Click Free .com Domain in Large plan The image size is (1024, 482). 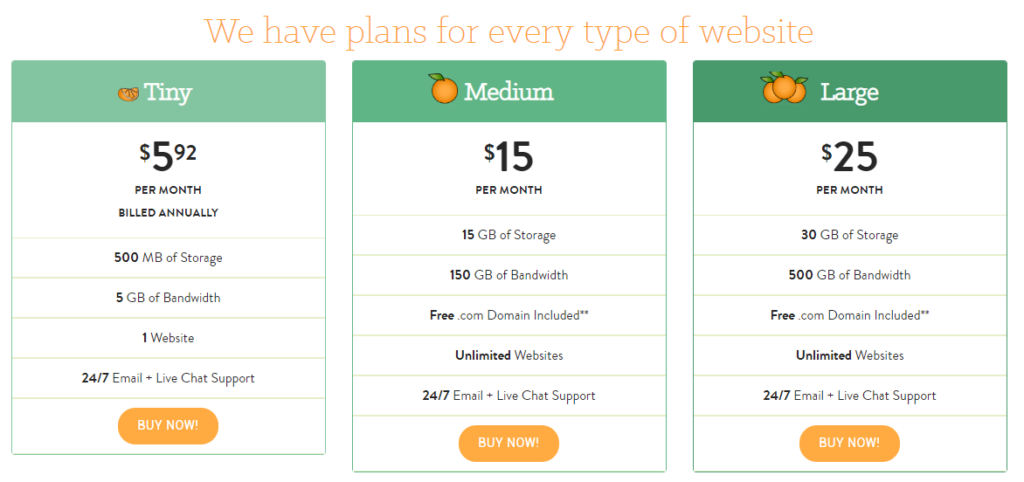[850, 315]
